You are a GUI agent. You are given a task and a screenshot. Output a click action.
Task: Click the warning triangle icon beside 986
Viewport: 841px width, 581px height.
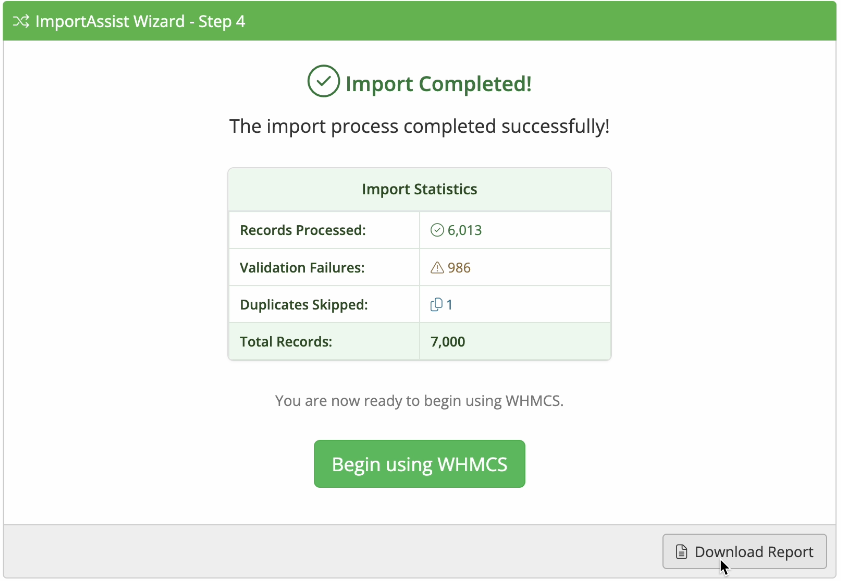(437, 267)
